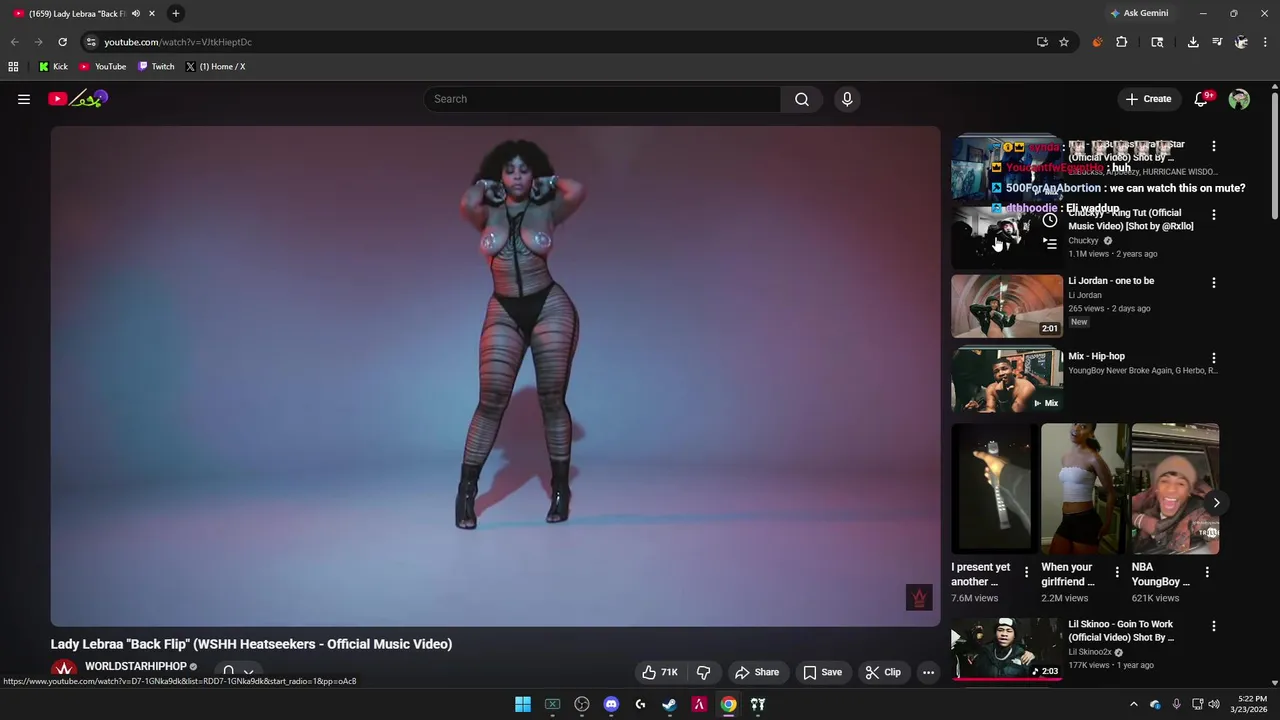Show next Shorts with right chevron
Screen dimensions: 1280x720
(1216, 502)
